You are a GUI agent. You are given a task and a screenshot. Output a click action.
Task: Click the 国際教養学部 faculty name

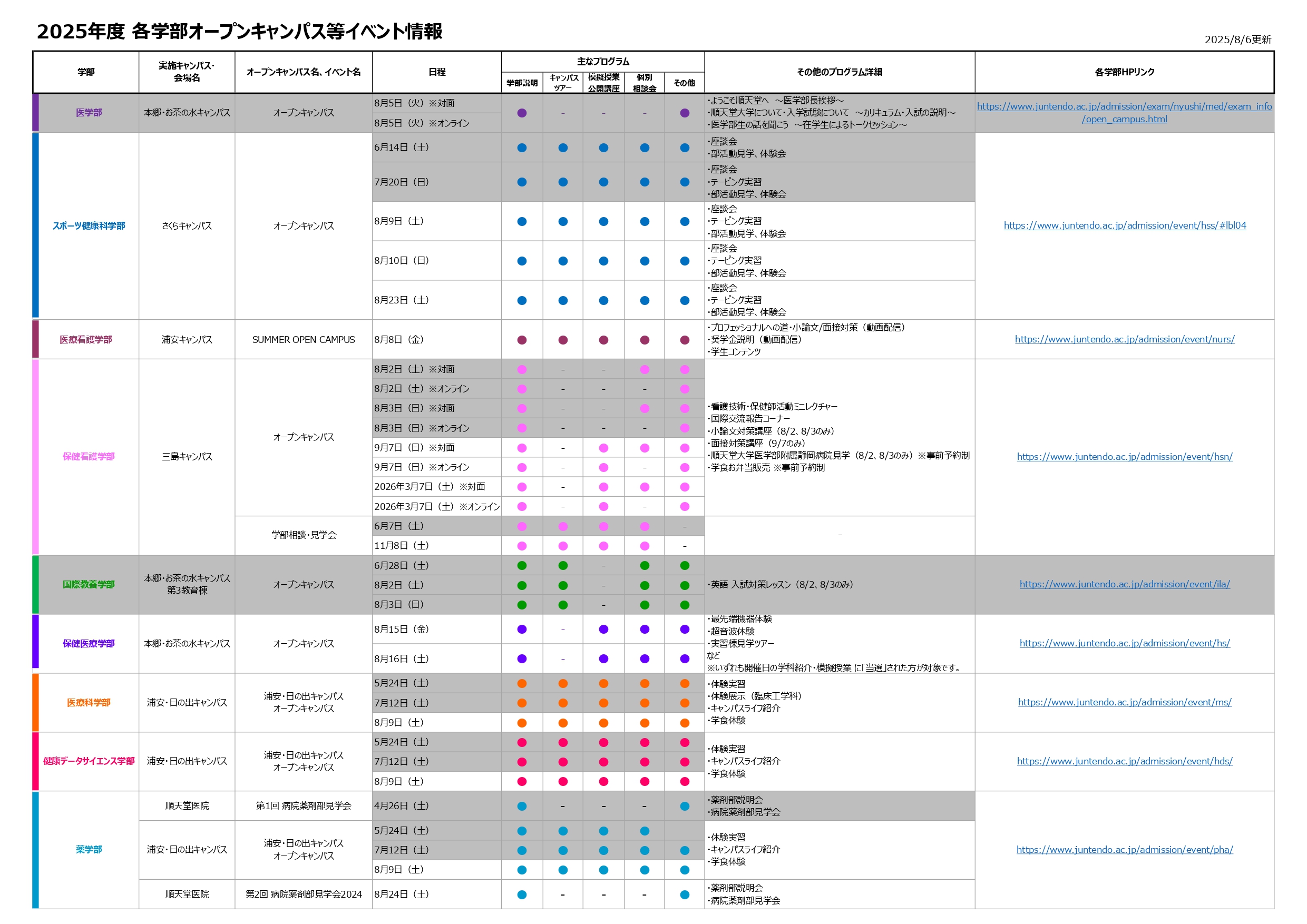[89, 584]
